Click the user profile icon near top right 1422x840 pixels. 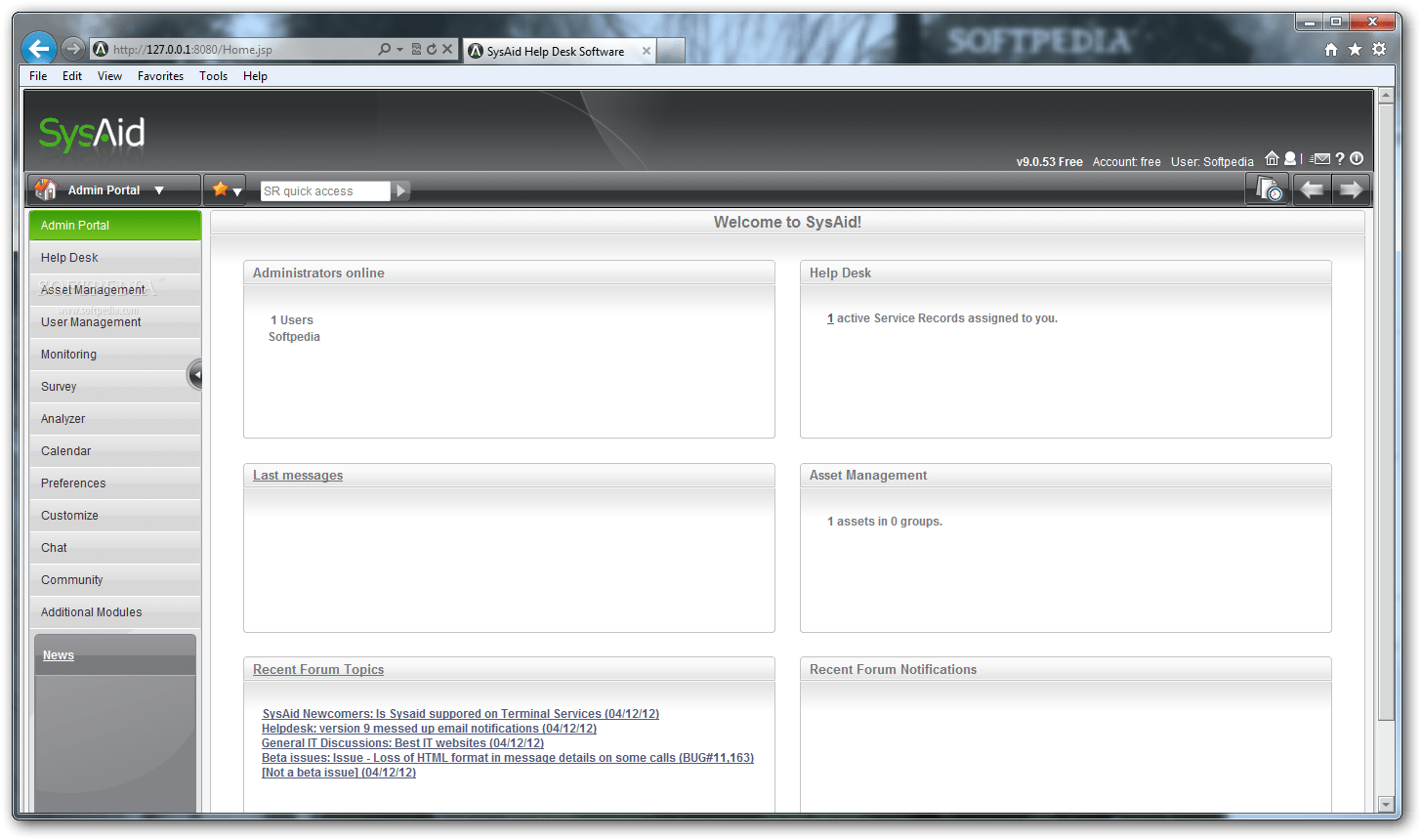1289,157
